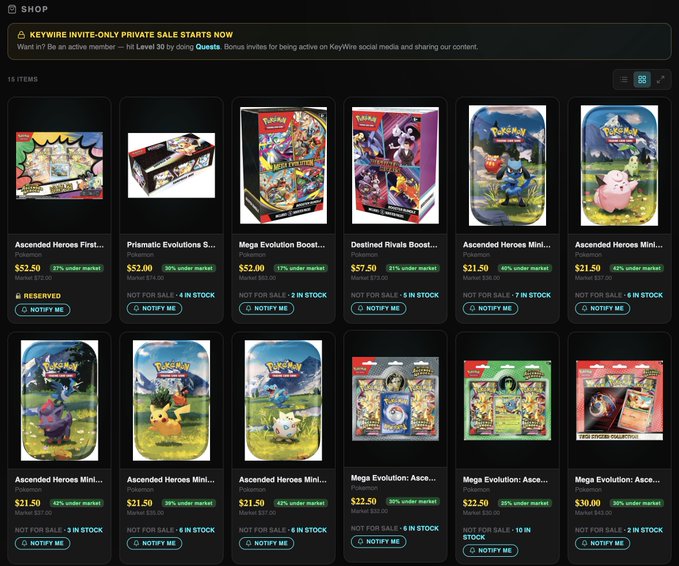Image resolution: width=679 pixels, height=566 pixels.
Task: Click Notify Me for Mega Evolution Booster
Action: (x=267, y=308)
